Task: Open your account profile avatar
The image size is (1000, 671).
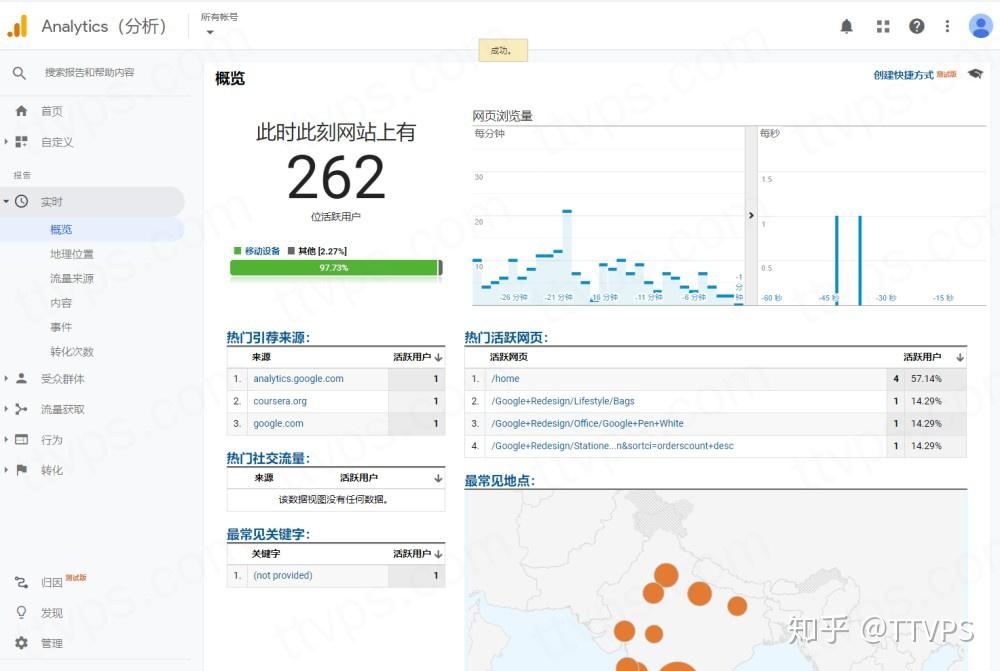Action: coord(980,26)
